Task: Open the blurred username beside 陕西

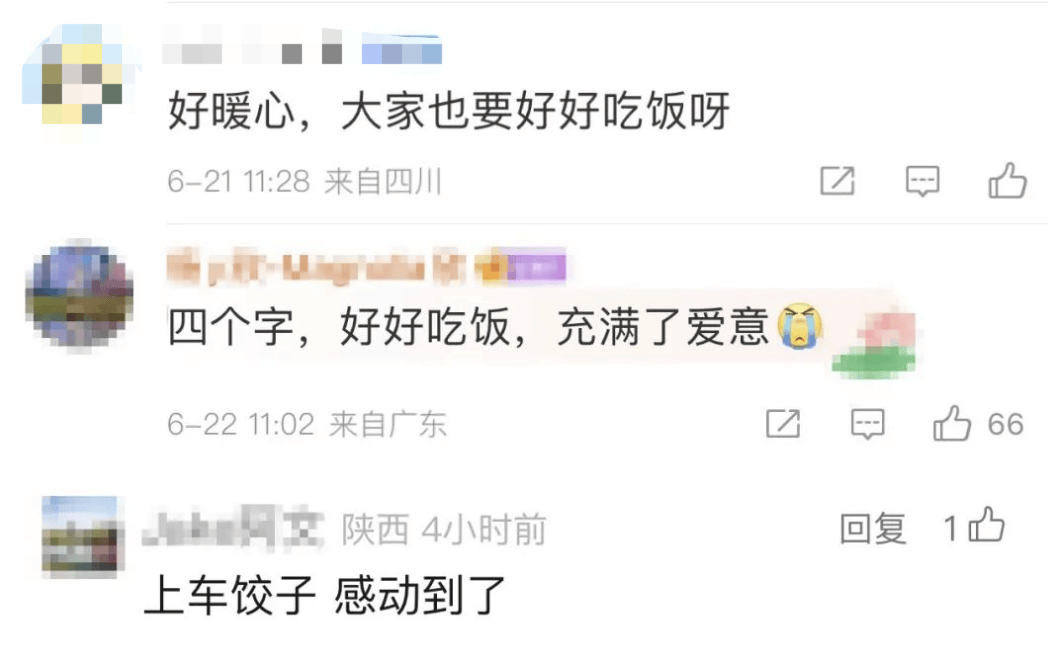Action: 234,528
